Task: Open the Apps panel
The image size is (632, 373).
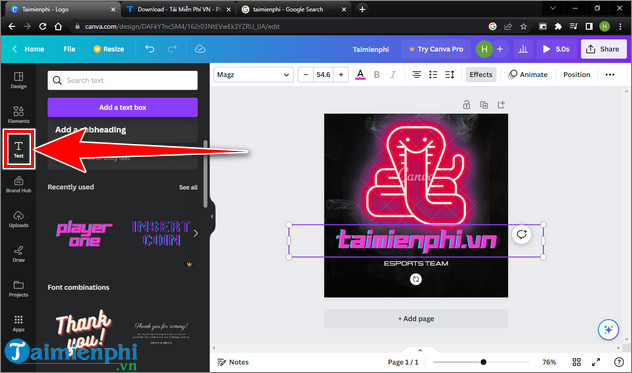Action: (19, 323)
